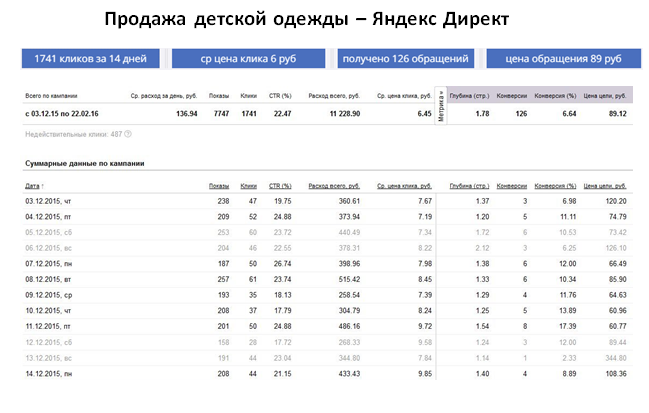Sort daily table by Клики header
This screenshot has height=413, width=649.
click(x=249, y=186)
